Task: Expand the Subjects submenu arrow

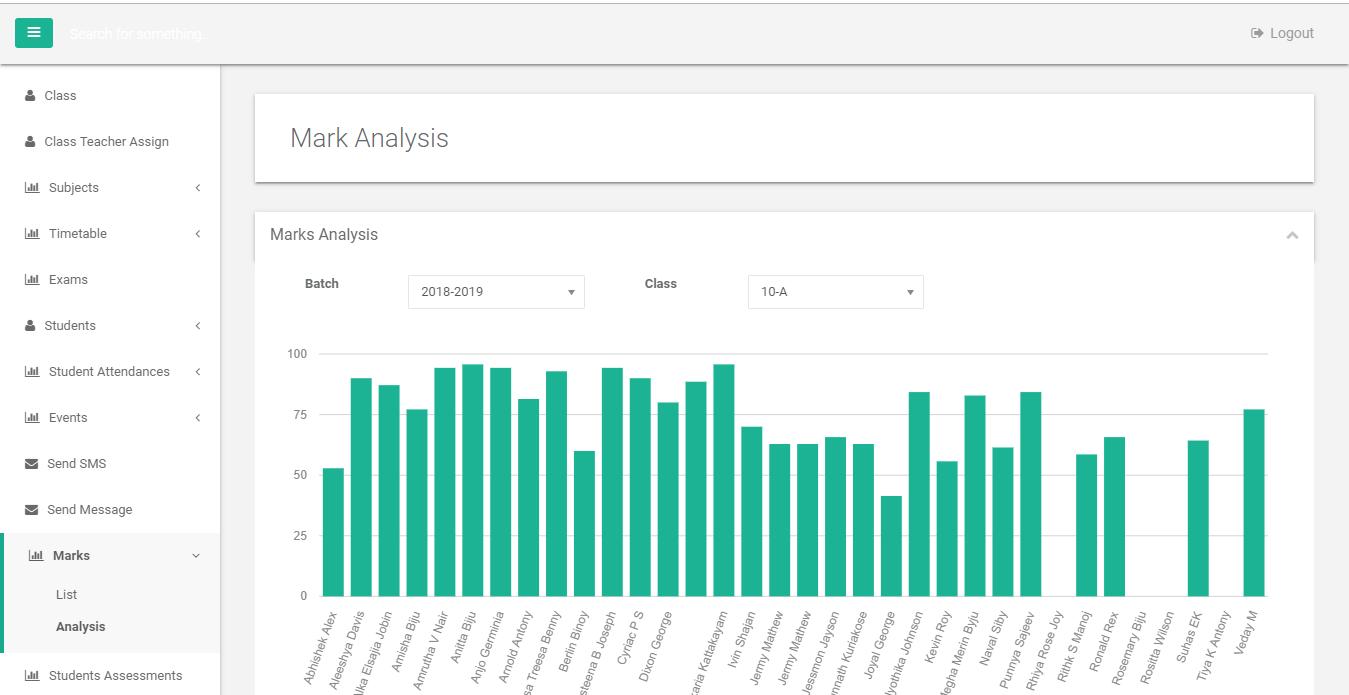Action: (x=198, y=188)
